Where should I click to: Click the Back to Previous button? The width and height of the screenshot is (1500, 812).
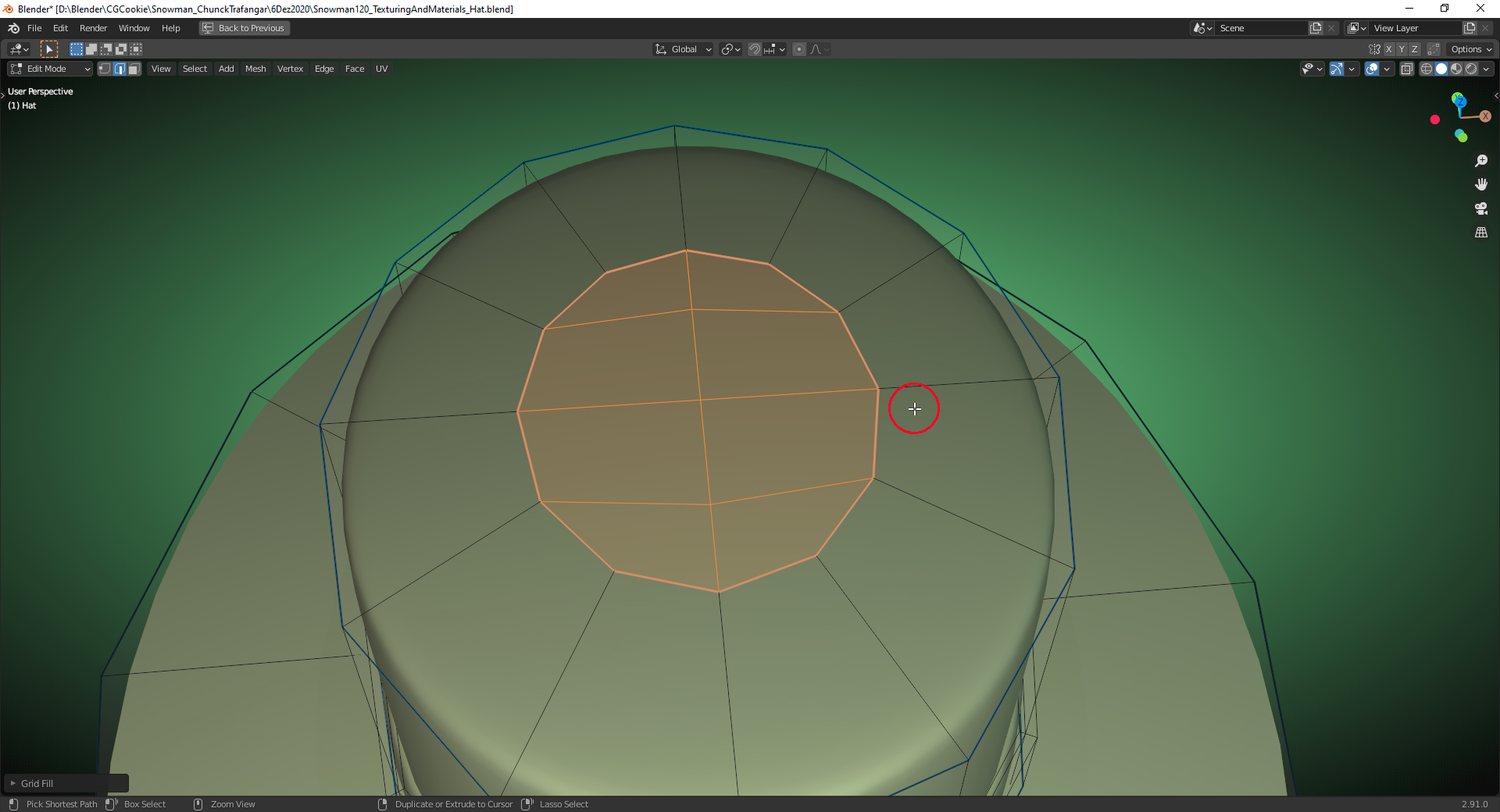(243, 28)
